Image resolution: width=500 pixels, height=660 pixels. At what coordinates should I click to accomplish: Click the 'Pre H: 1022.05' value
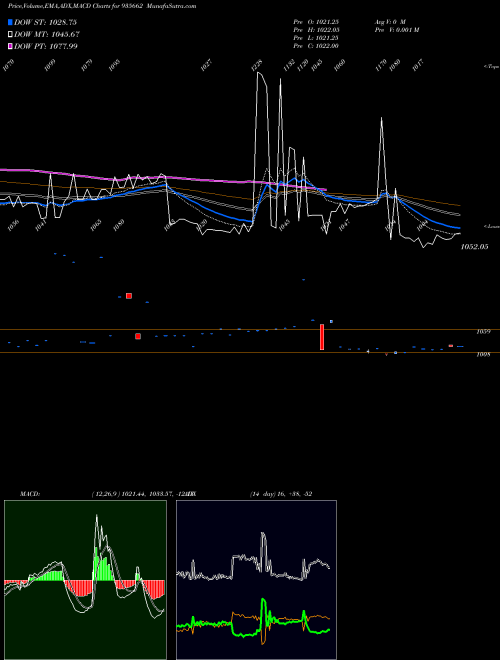pyautogui.click(x=316, y=30)
